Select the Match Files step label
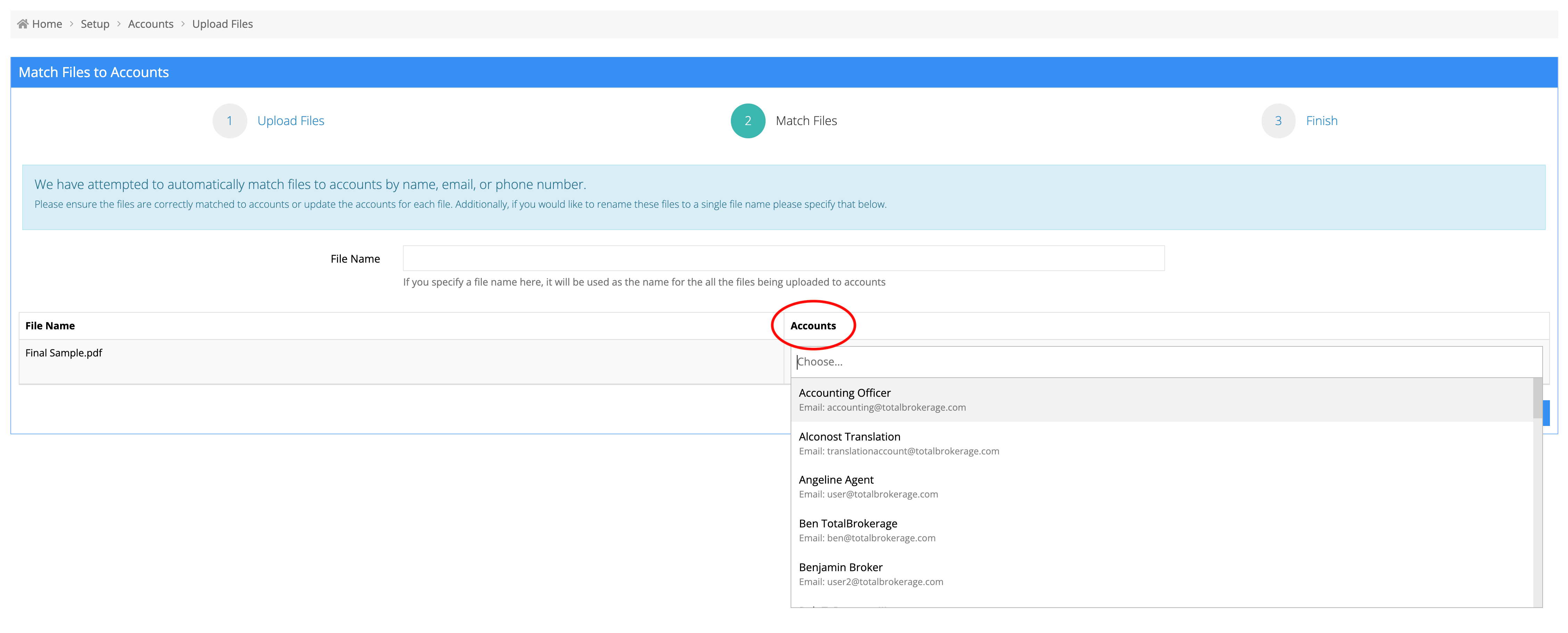The image size is (1568, 633). [x=806, y=121]
